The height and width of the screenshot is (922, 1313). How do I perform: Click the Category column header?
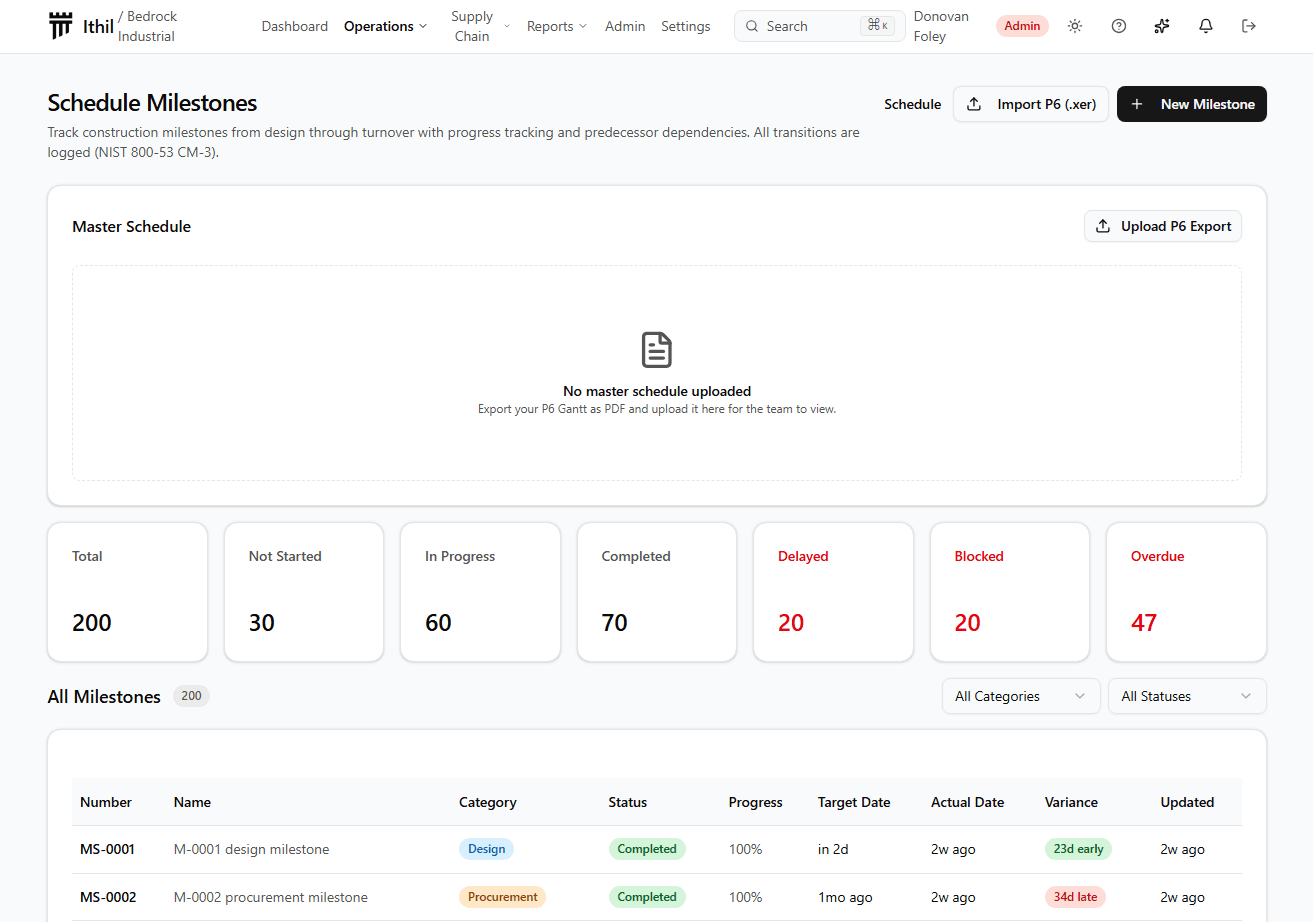pyautogui.click(x=488, y=802)
